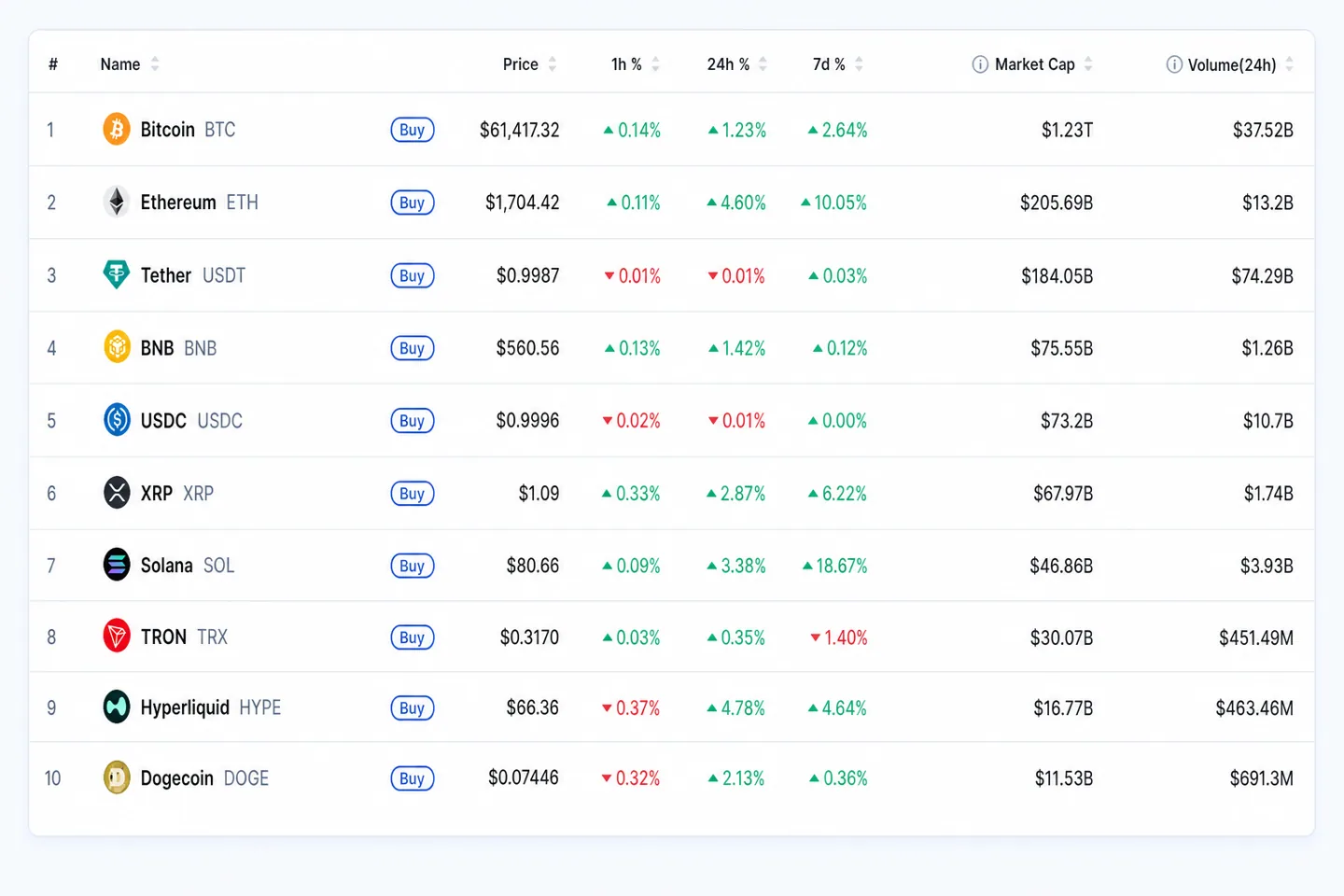Open the Hyperliquid HYPE name link

click(210, 707)
